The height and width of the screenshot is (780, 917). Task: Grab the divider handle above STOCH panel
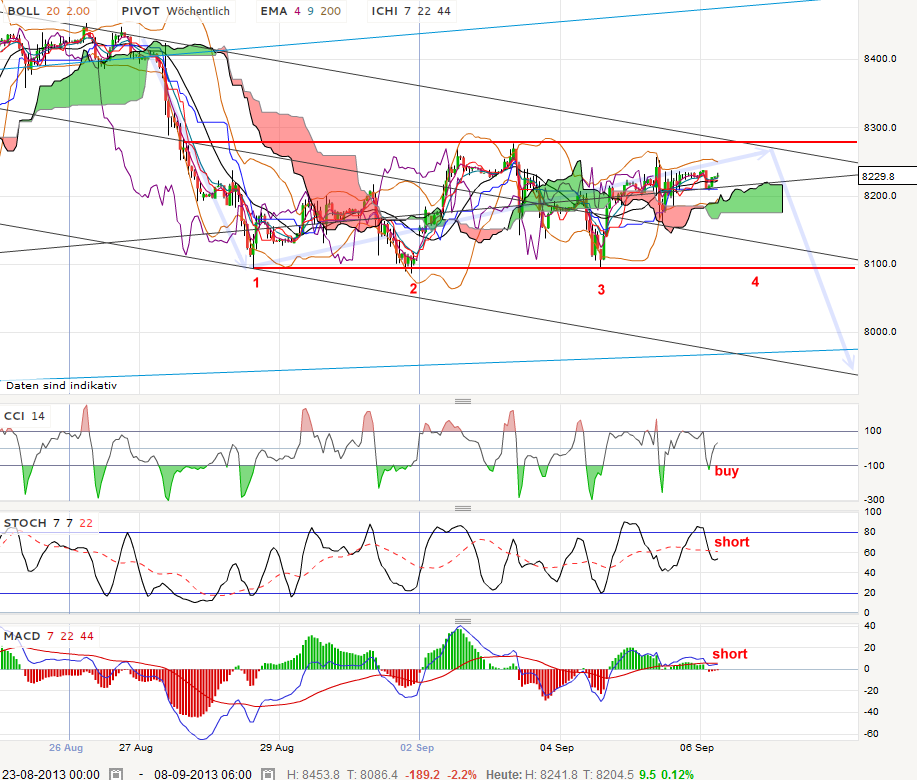pos(463,508)
